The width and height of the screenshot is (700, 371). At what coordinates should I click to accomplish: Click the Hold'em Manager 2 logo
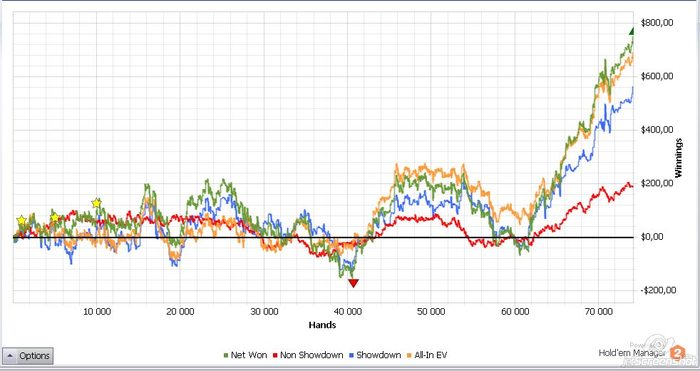(678, 352)
